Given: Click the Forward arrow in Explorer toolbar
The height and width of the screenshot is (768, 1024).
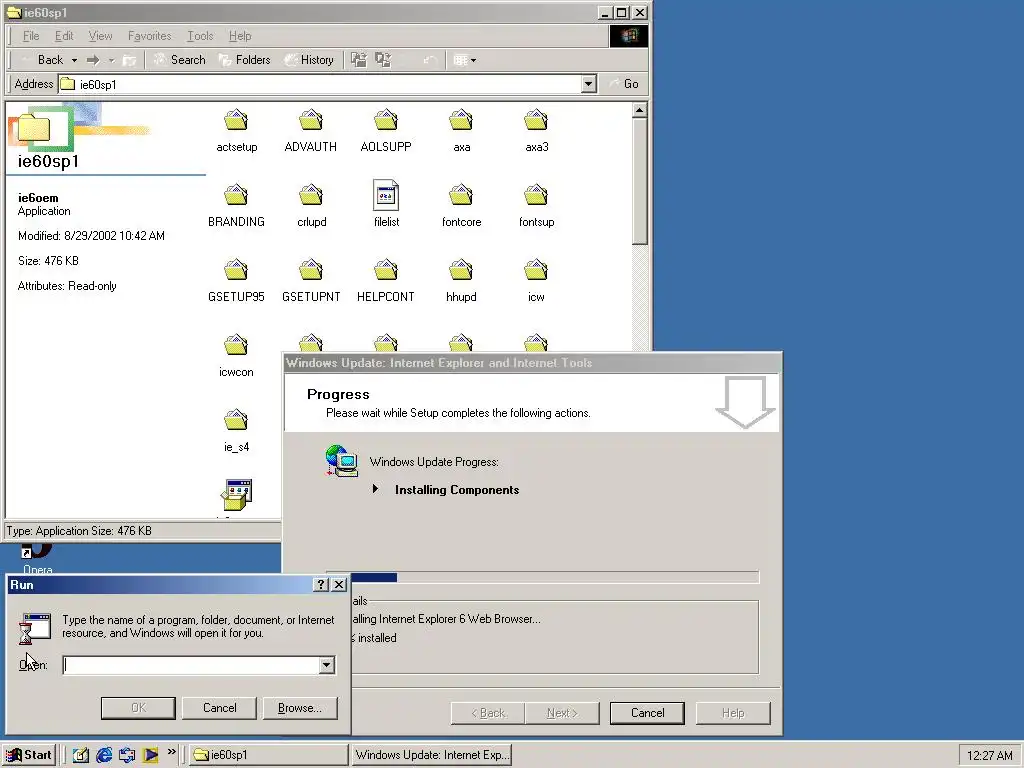Looking at the screenshot, I should [x=93, y=60].
